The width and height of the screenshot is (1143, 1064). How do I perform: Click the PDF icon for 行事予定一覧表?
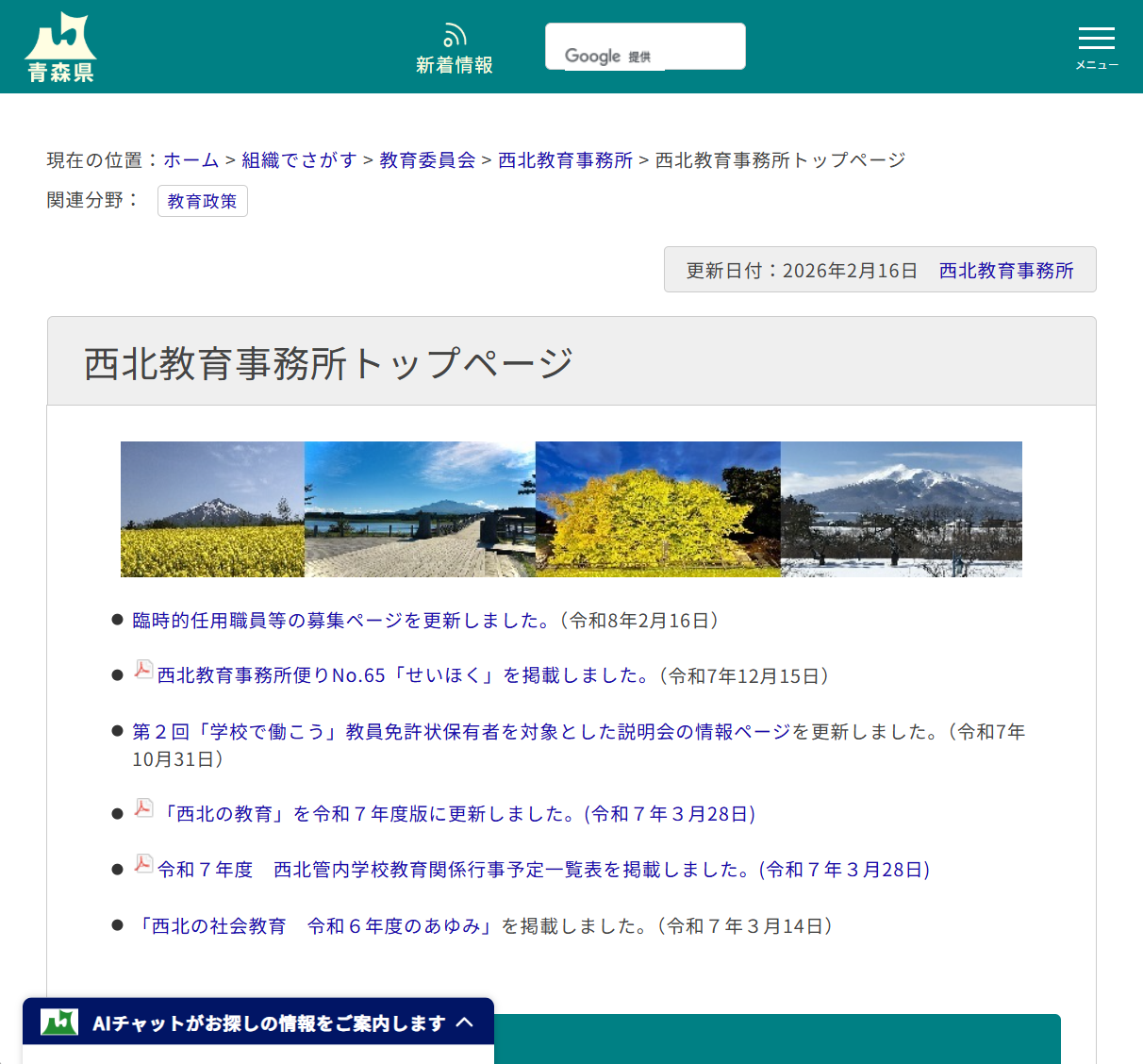[142, 863]
